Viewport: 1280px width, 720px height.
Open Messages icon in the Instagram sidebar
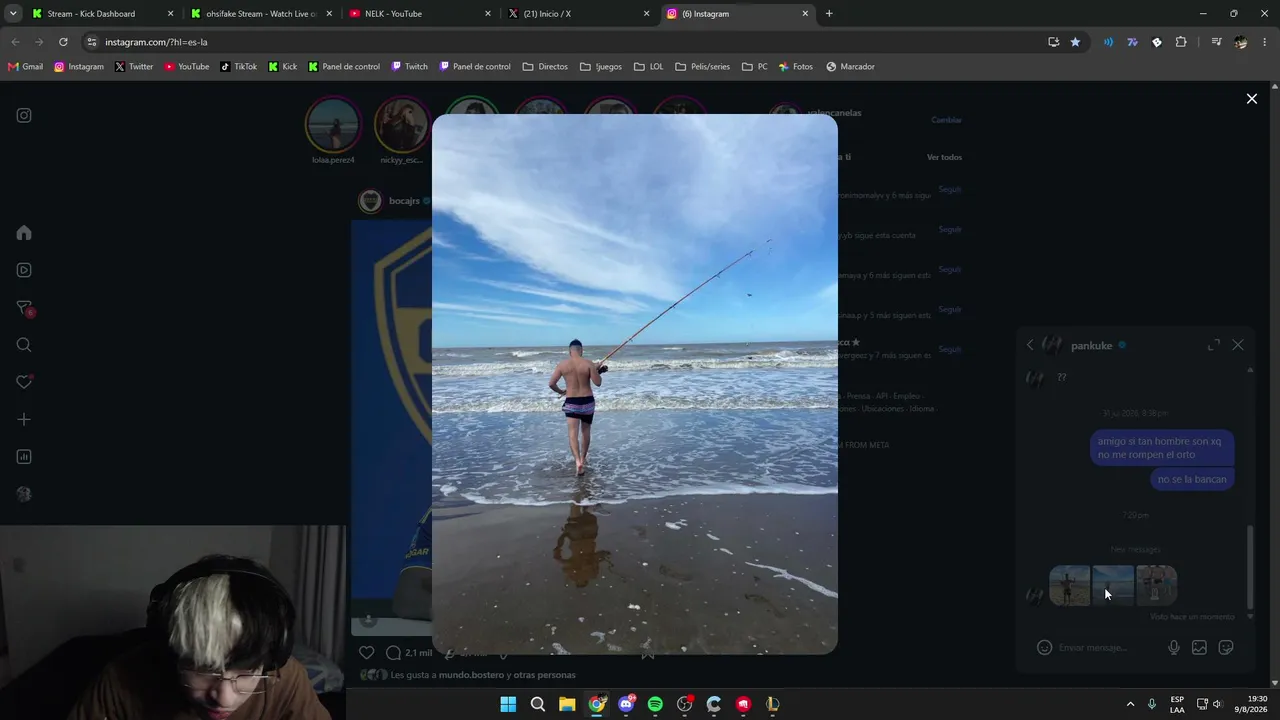pos(24,308)
